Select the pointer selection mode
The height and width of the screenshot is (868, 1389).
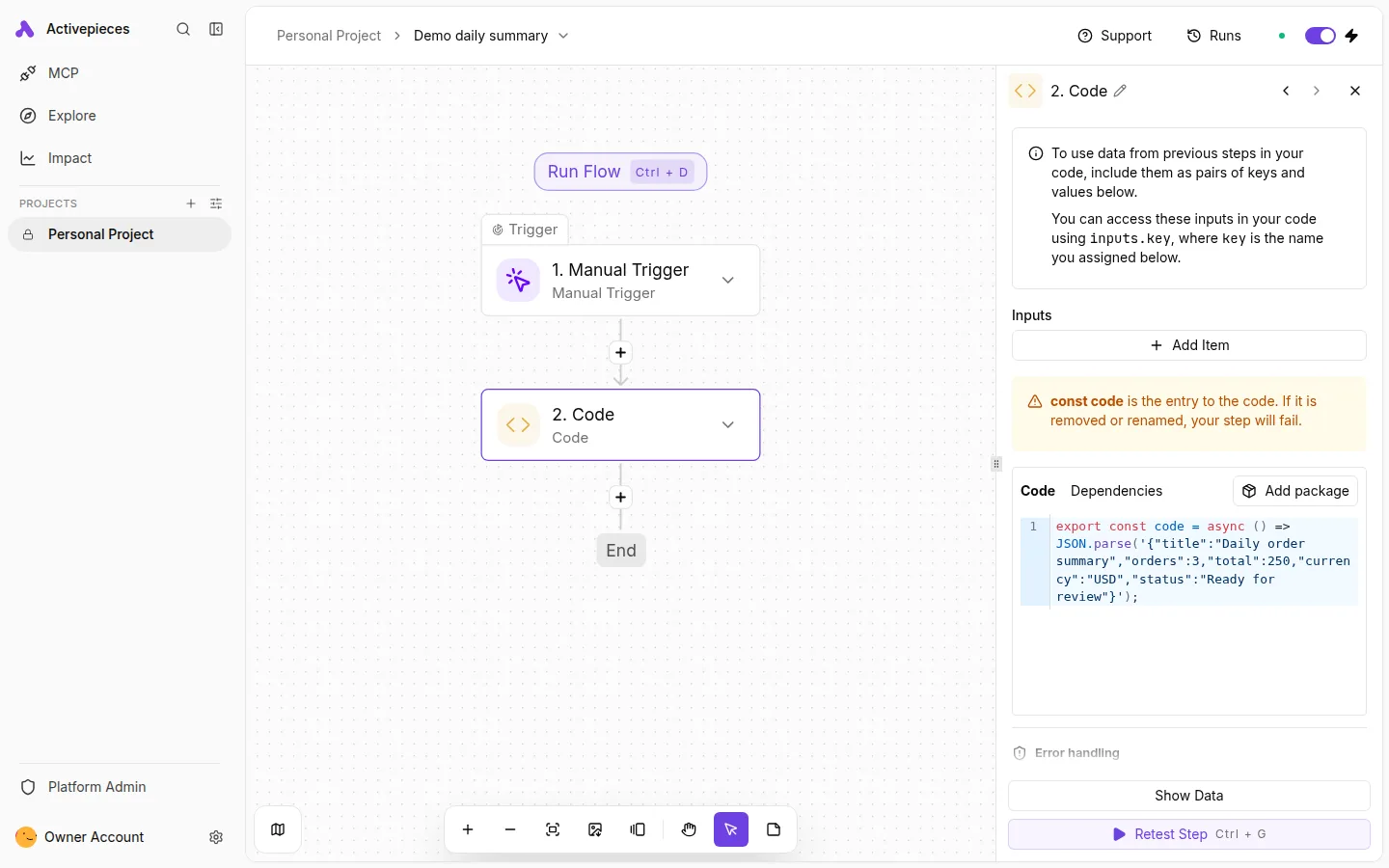tap(731, 829)
